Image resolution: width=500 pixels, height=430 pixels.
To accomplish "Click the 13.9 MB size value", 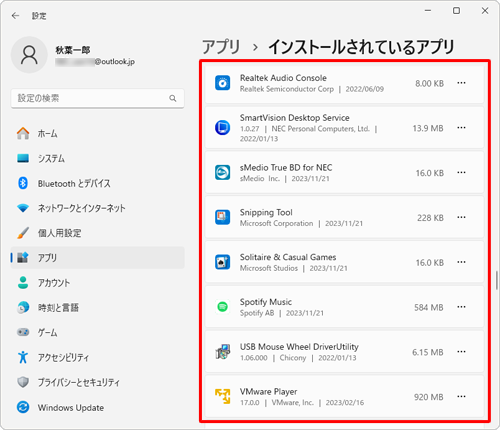I will tap(428, 128).
